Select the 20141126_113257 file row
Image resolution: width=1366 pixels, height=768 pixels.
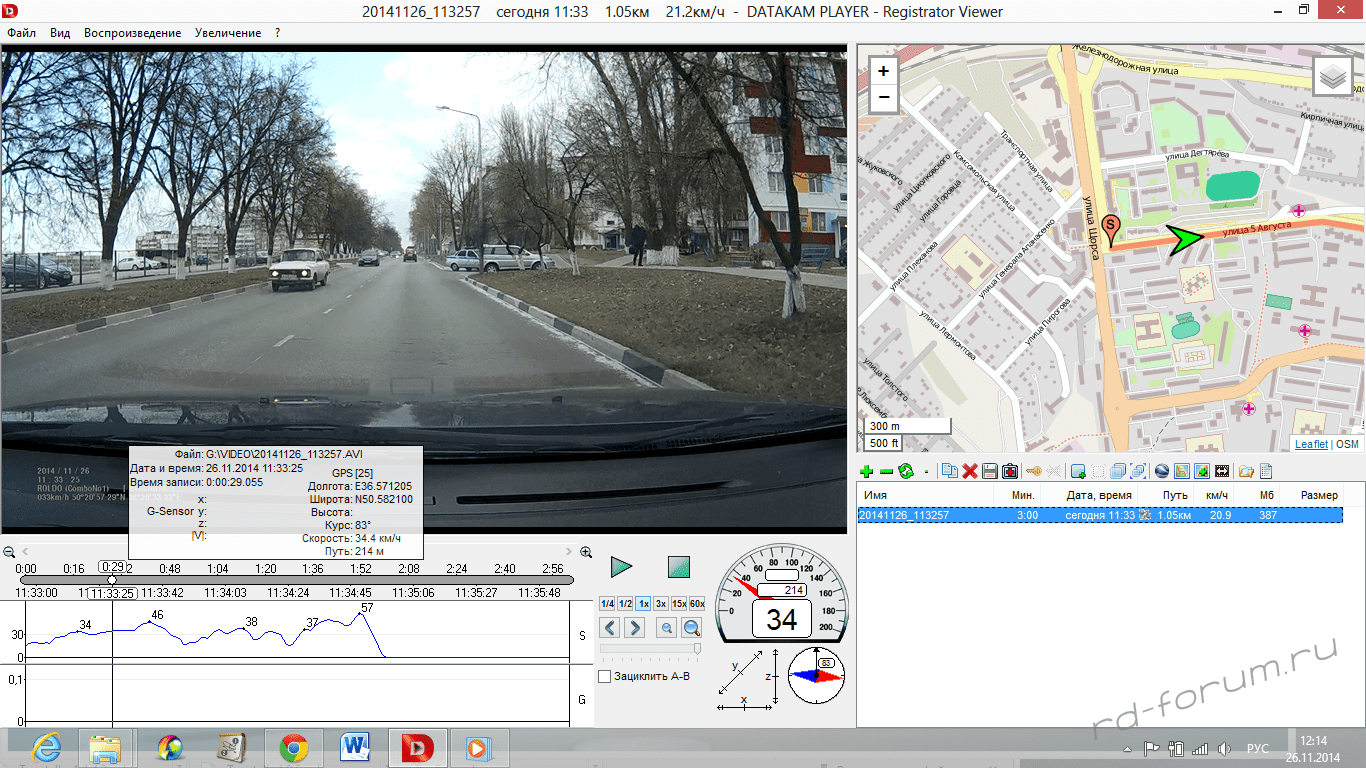coord(1000,515)
